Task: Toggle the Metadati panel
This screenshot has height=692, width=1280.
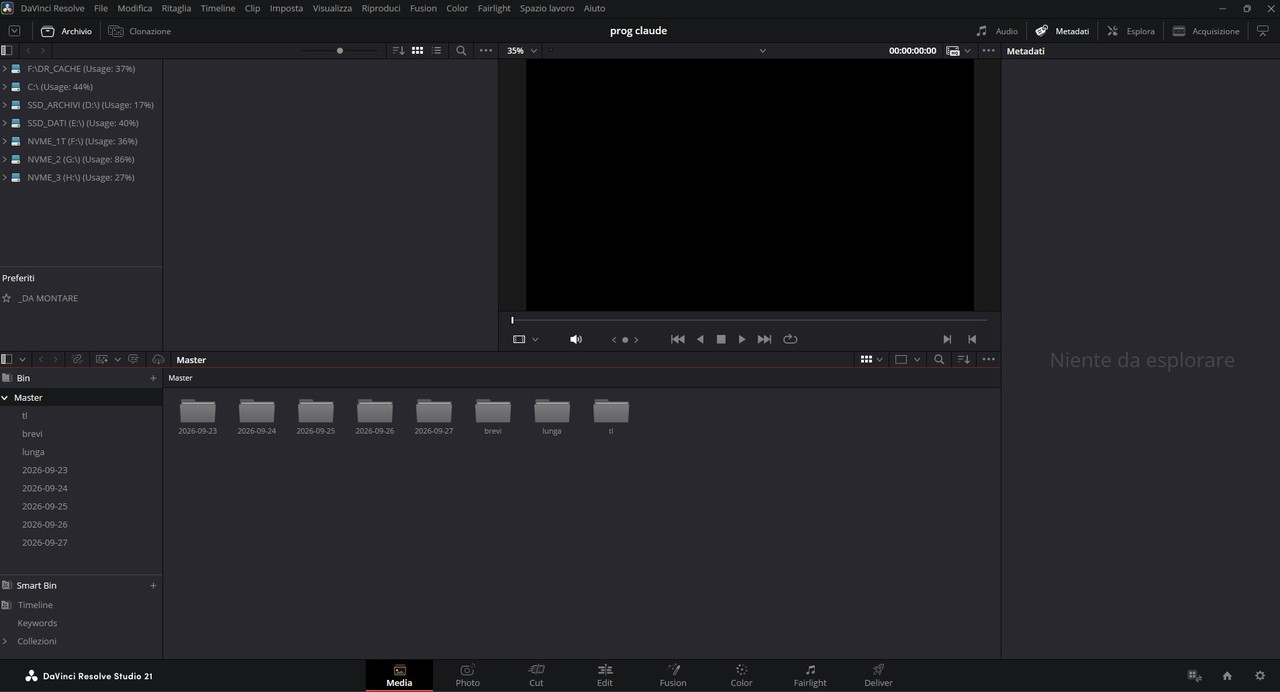Action: click(x=1062, y=31)
